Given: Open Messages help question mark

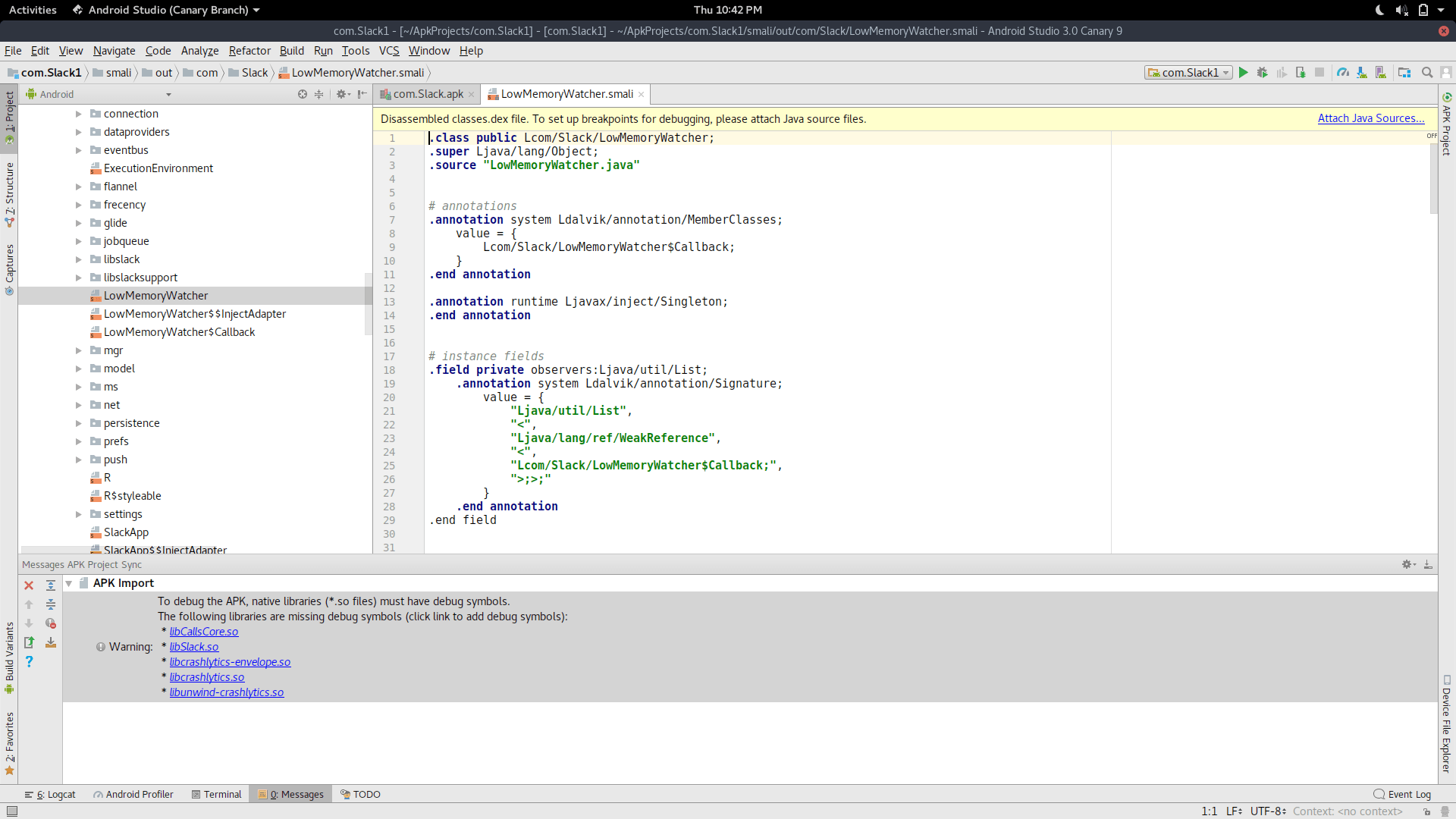Looking at the screenshot, I should (29, 661).
